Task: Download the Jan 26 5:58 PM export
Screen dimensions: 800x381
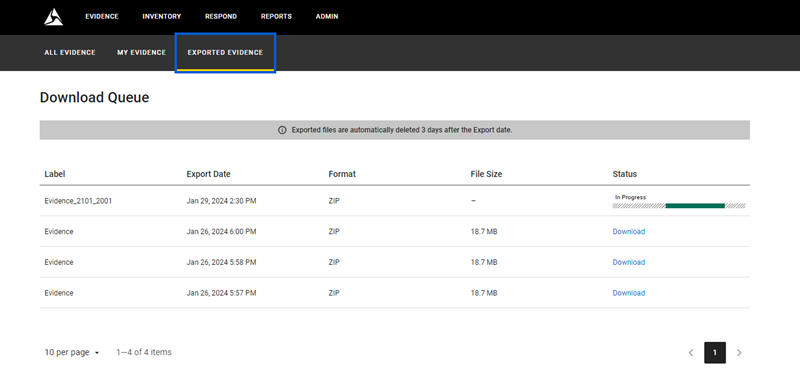Action: pos(629,262)
